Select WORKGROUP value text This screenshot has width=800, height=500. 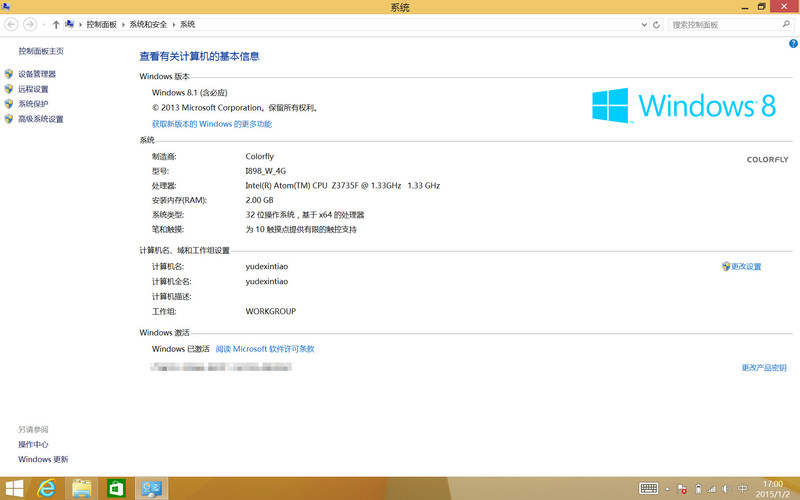[x=270, y=311]
